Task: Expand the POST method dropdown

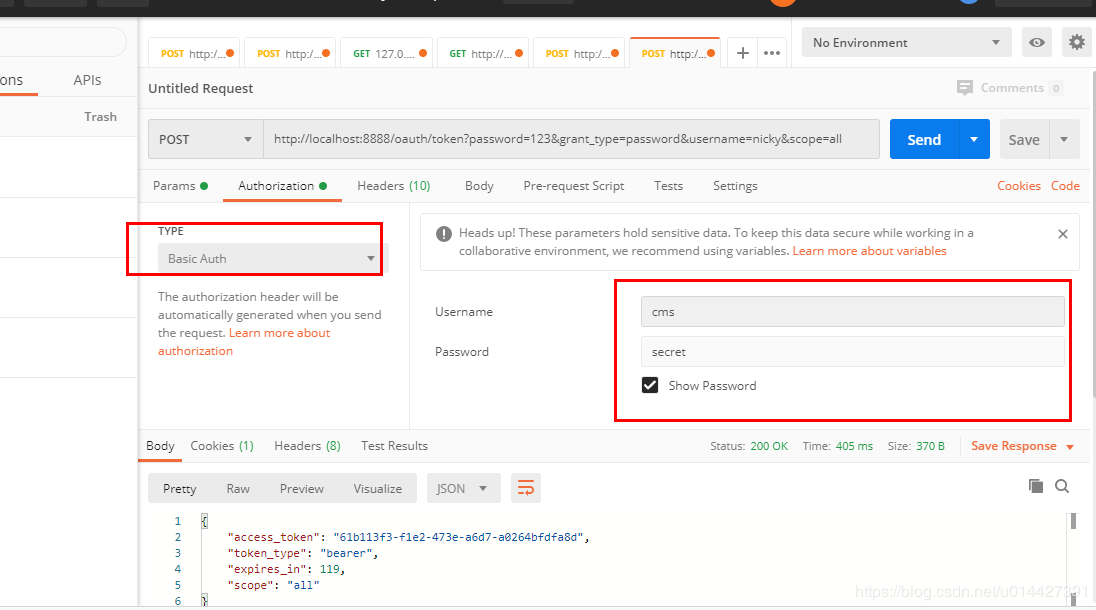Action: click(x=206, y=139)
